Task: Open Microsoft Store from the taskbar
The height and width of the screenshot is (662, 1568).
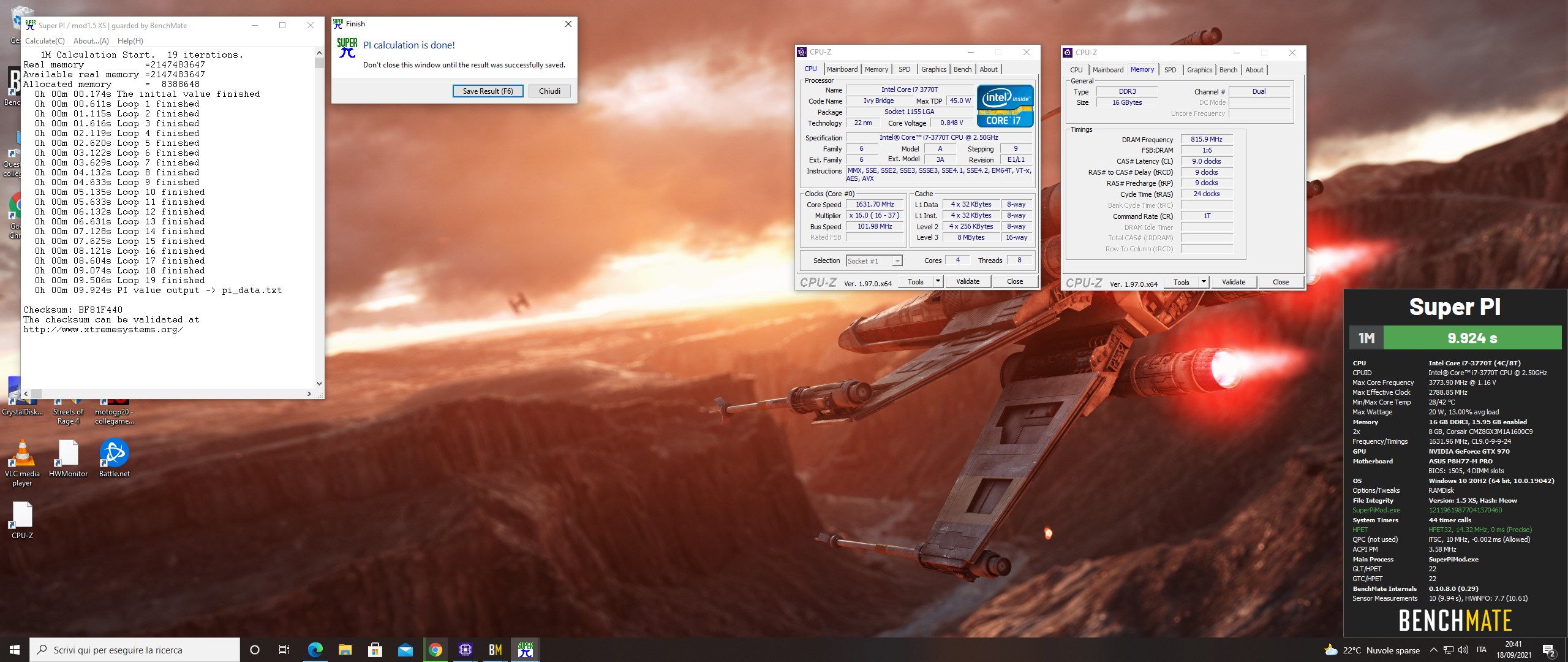Action: click(x=375, y=650)
